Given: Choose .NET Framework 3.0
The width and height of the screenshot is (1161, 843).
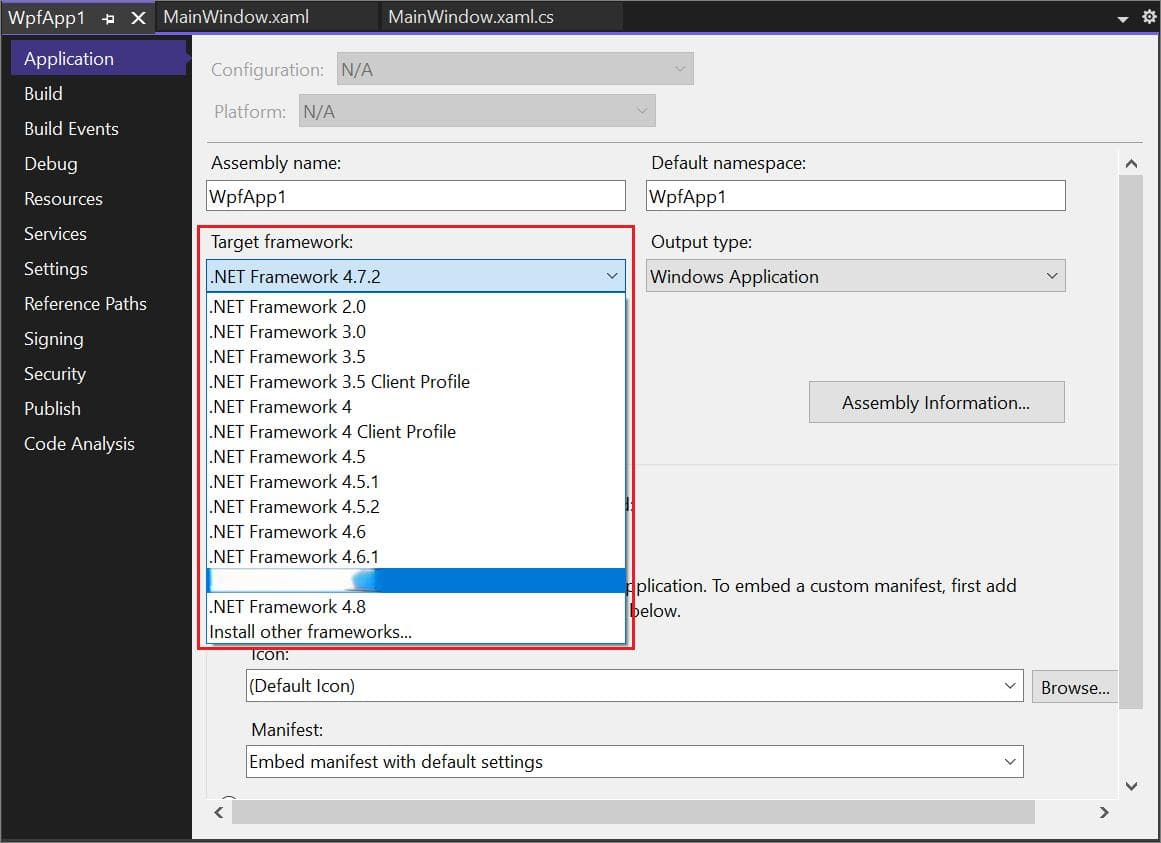Looking at the screenshot, I should tap(415, 332).
